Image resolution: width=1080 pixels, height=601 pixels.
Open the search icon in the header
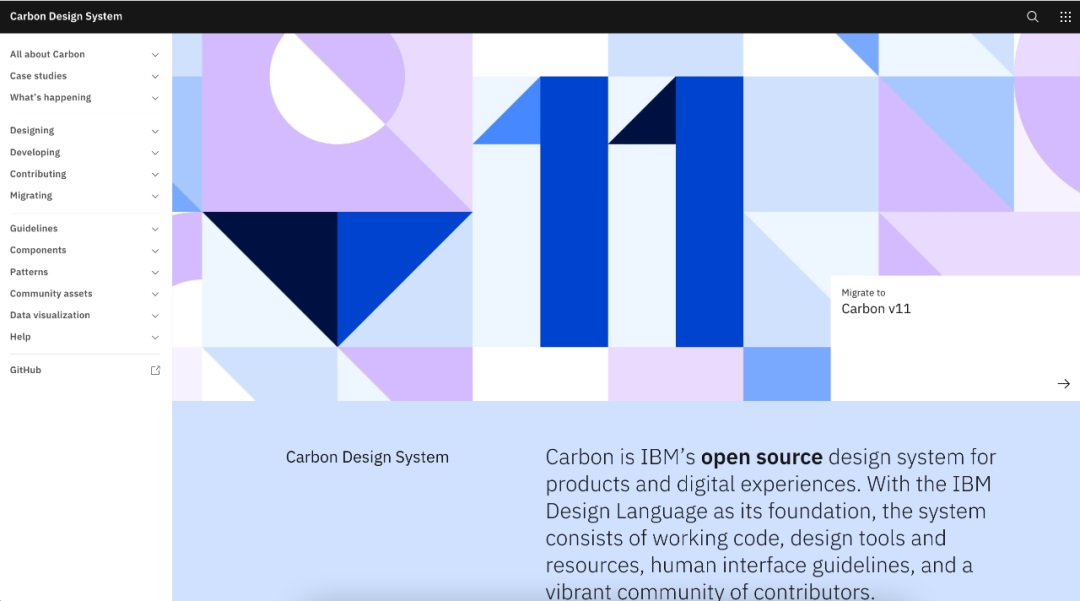tap(1032, 17)
